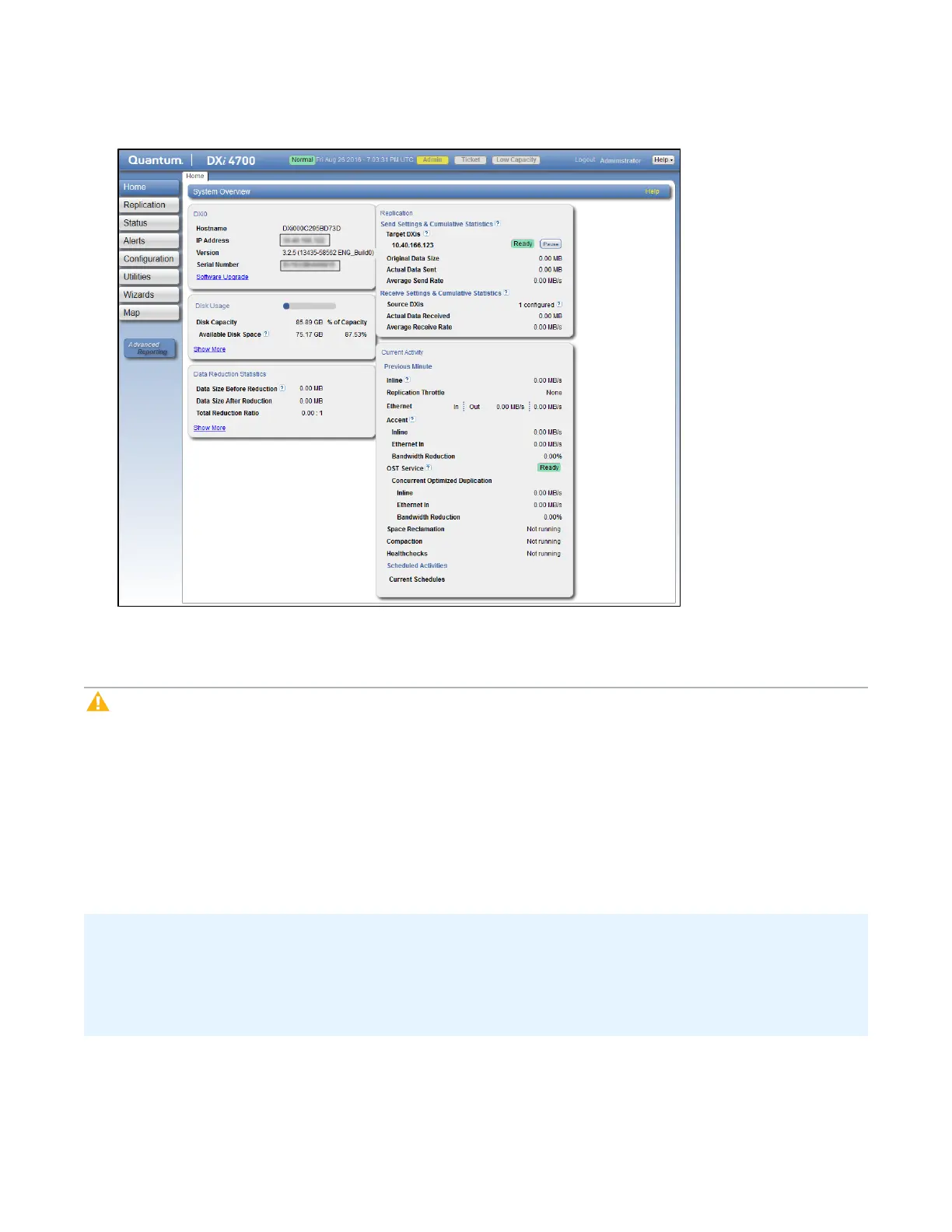The image size is (952, 1232).
Task: Open the Map menu in the sidebar
Action: [x=149, y=313]
